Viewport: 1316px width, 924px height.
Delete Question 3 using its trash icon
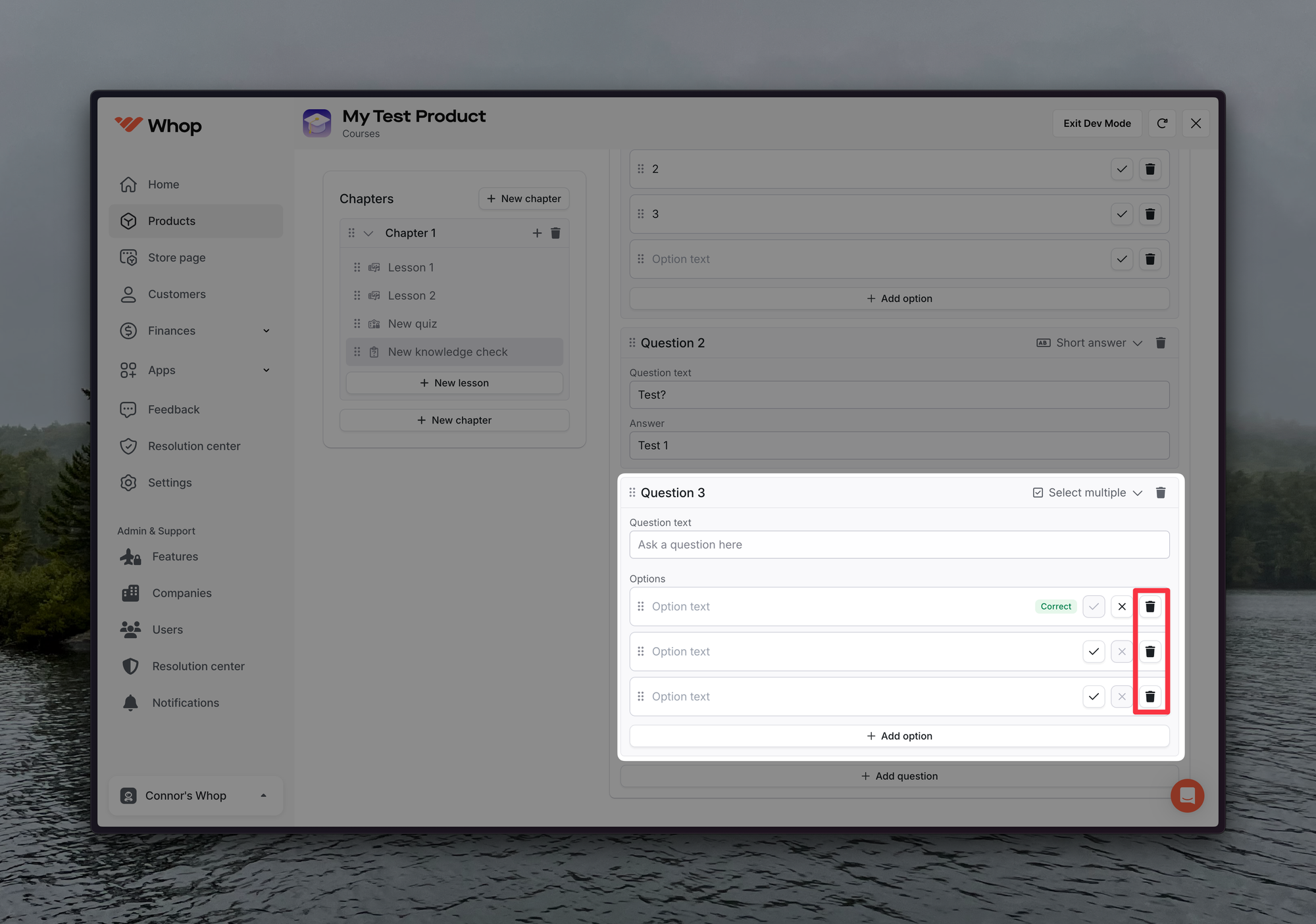1161,493
